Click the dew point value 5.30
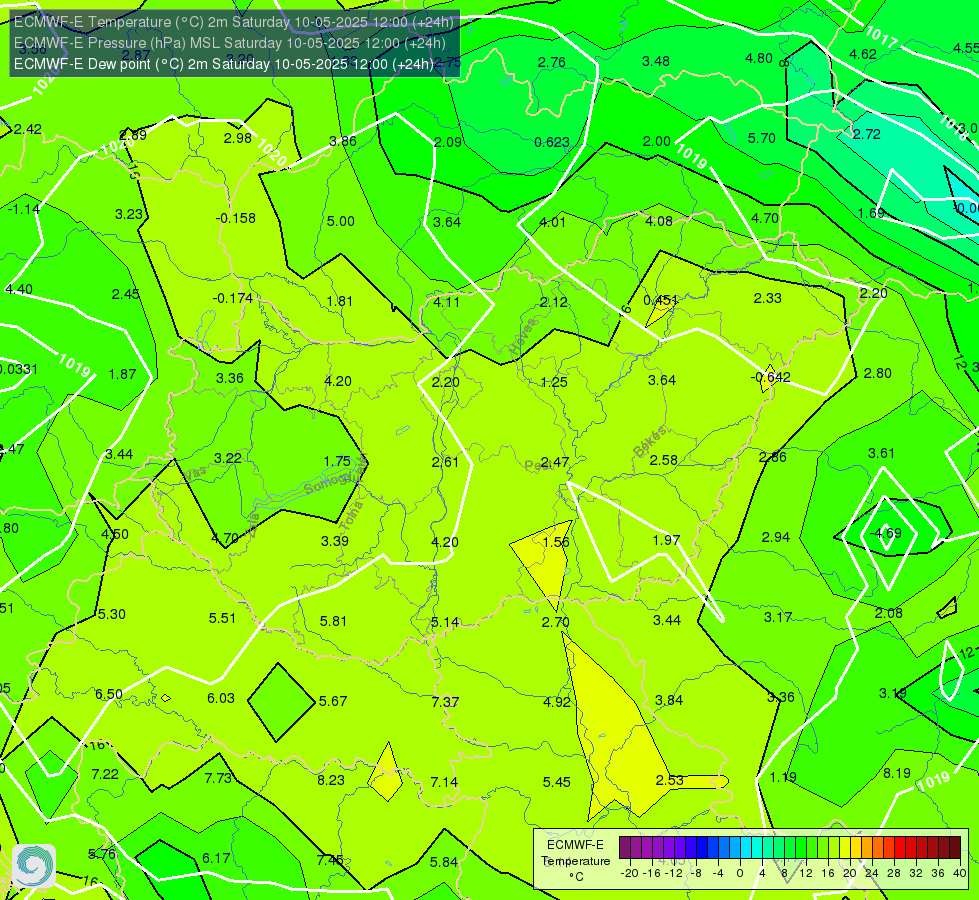 pos(112,614)
